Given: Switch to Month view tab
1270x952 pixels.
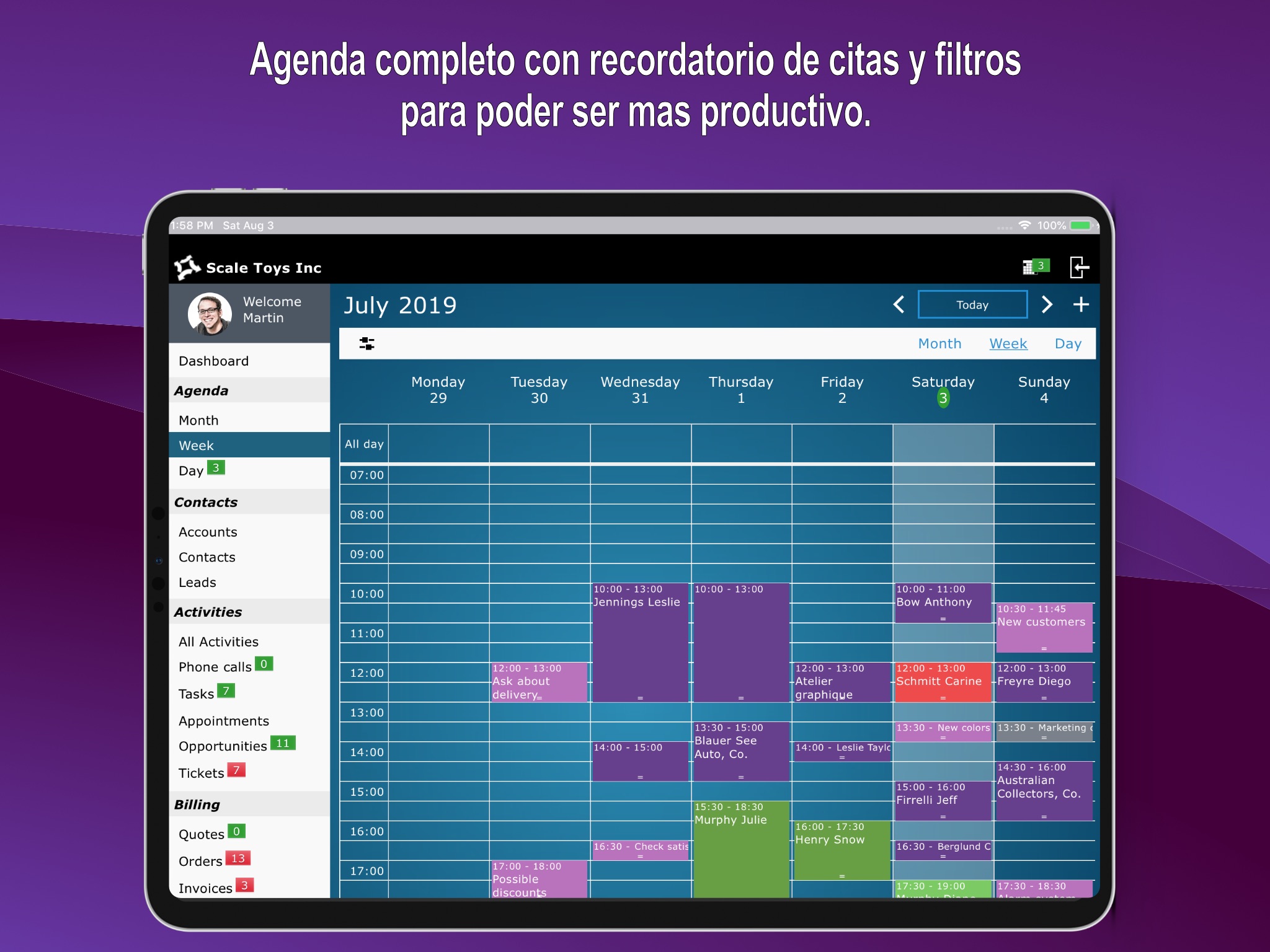Looking at the screenshot, I should (939, 343).
